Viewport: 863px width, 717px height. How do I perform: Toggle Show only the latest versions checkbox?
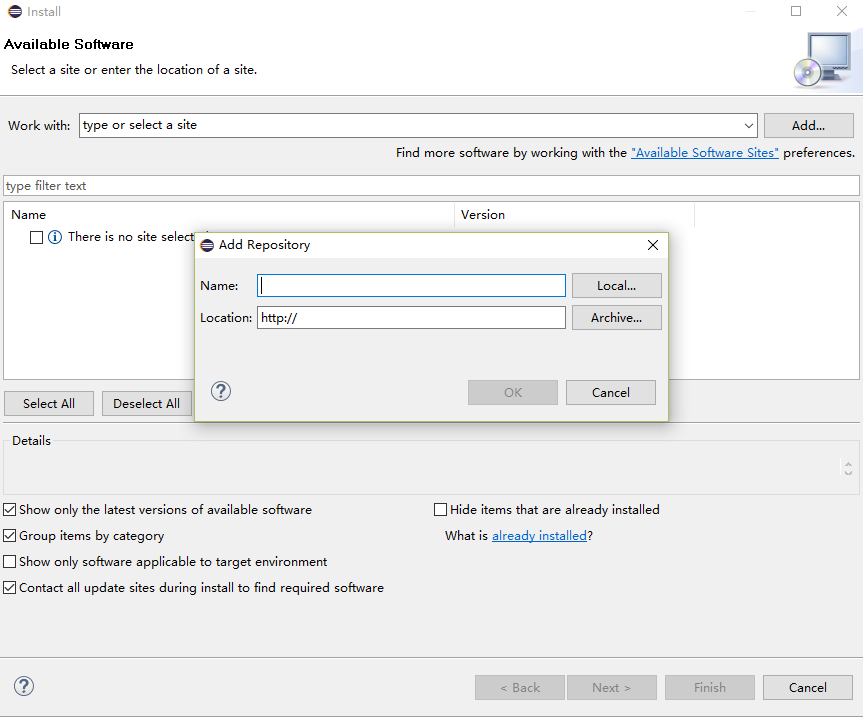click(x=9, y=510)
